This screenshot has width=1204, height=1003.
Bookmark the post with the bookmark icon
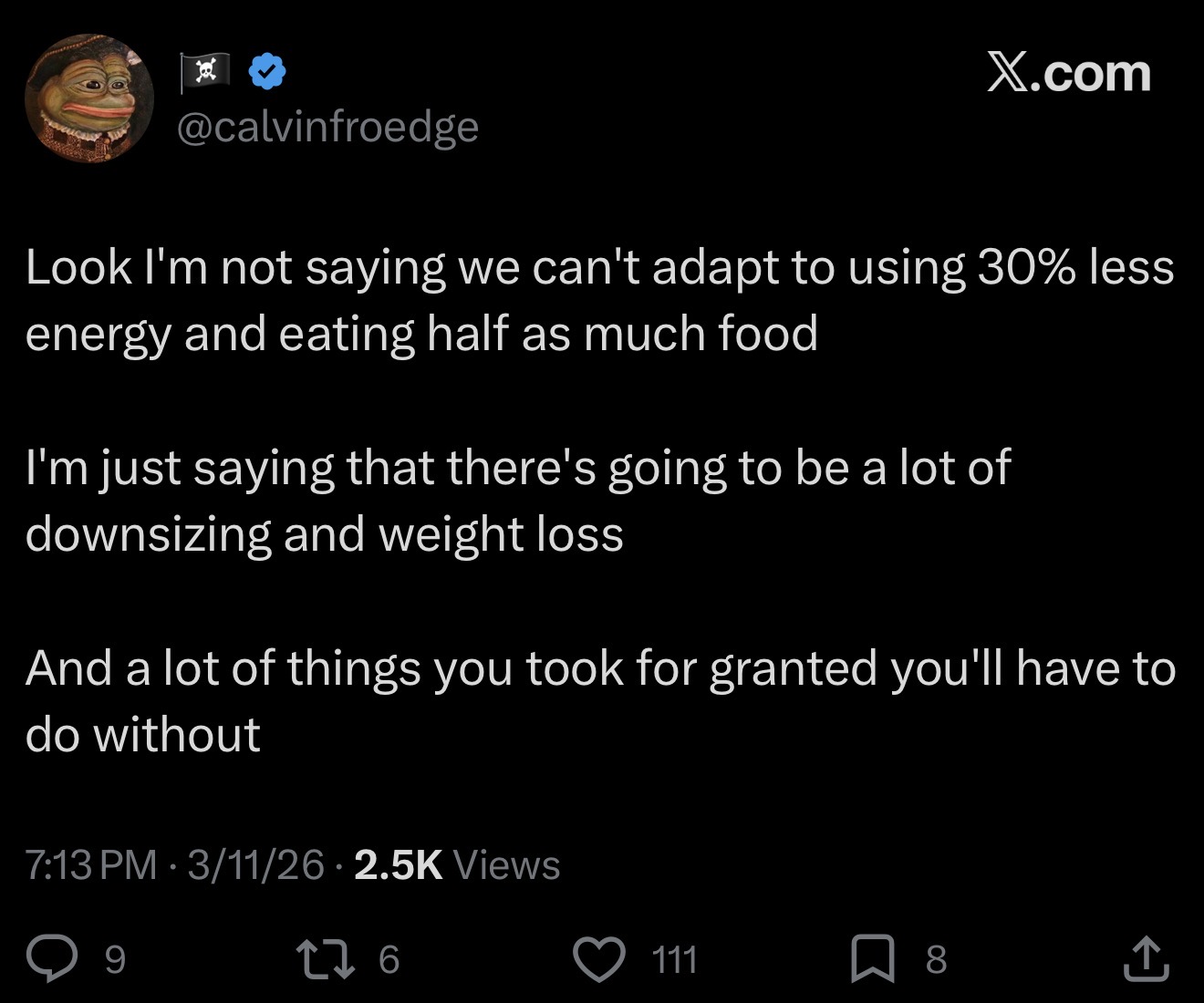pos(873,960)
